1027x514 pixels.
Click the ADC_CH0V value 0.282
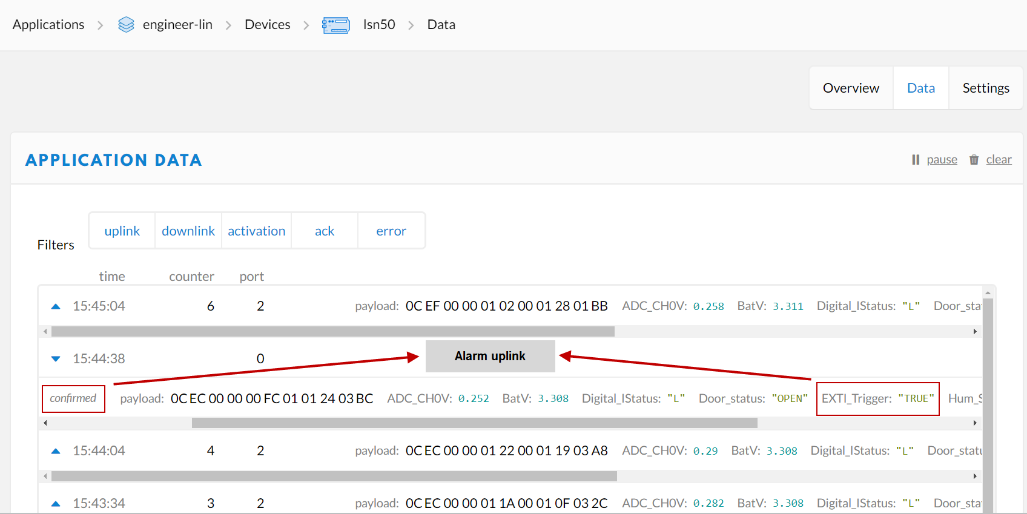coord(709,503)
